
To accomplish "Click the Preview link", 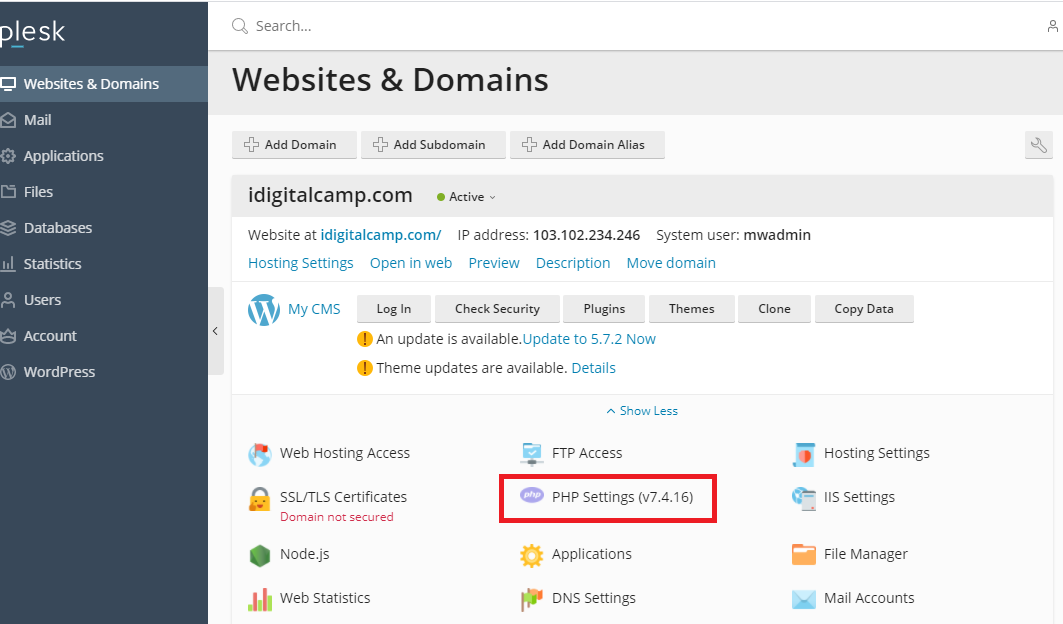I will [494, 263].
